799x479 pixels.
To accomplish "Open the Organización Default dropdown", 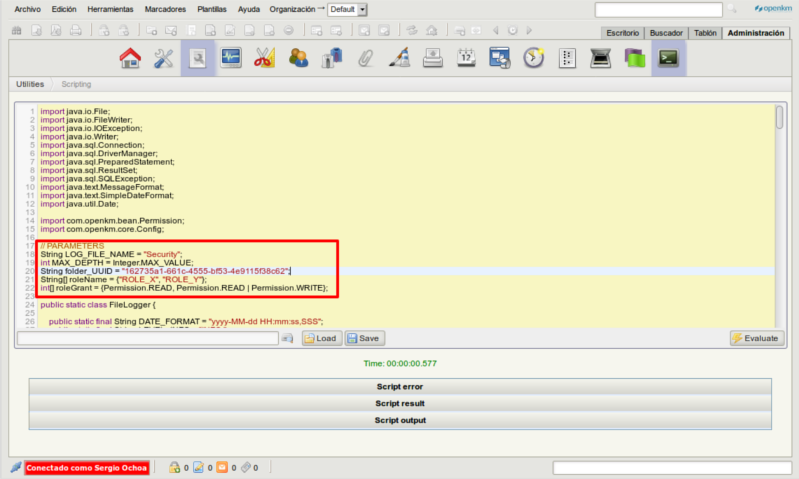I will coord(348,9).
